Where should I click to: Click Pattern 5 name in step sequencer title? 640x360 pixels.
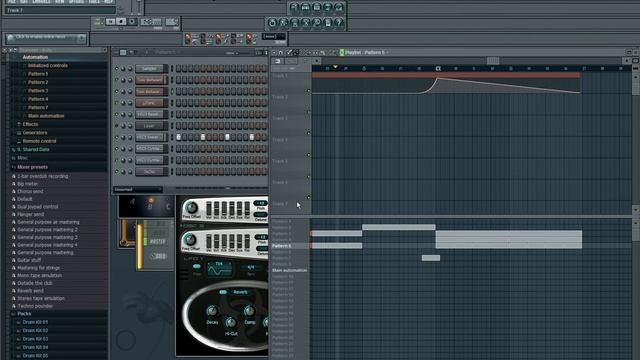[165, 52]
